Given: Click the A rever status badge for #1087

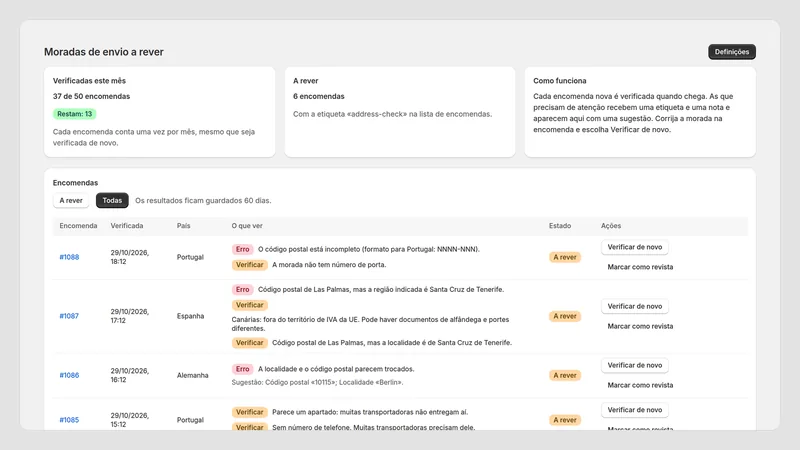Looking at the screenshot, I should tap(565, 316).
